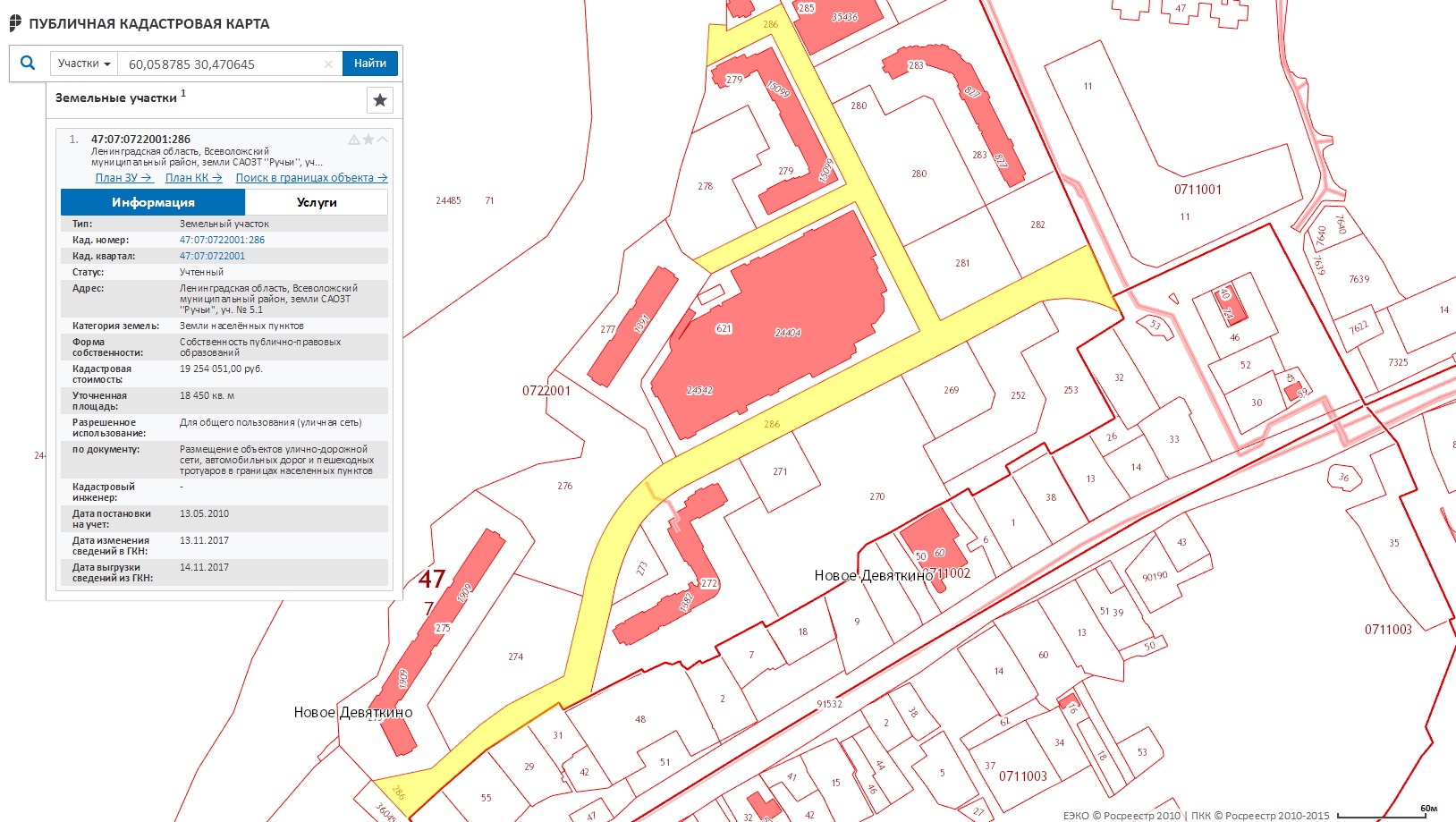This screenshot has height=822, width=1456.
Task: Click the Тип value Земельный участок
Action: [224, 224]
